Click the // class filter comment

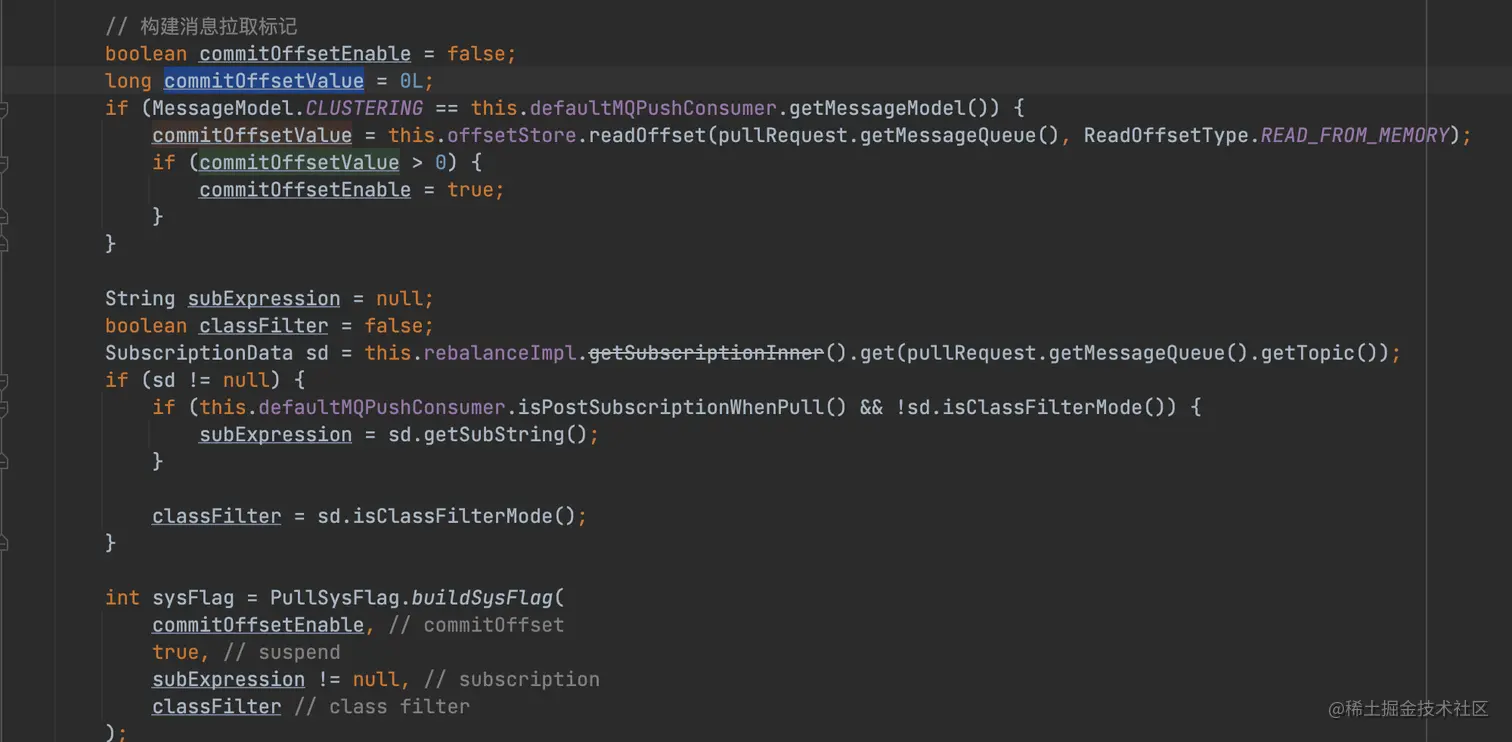(x=382, y=706)
